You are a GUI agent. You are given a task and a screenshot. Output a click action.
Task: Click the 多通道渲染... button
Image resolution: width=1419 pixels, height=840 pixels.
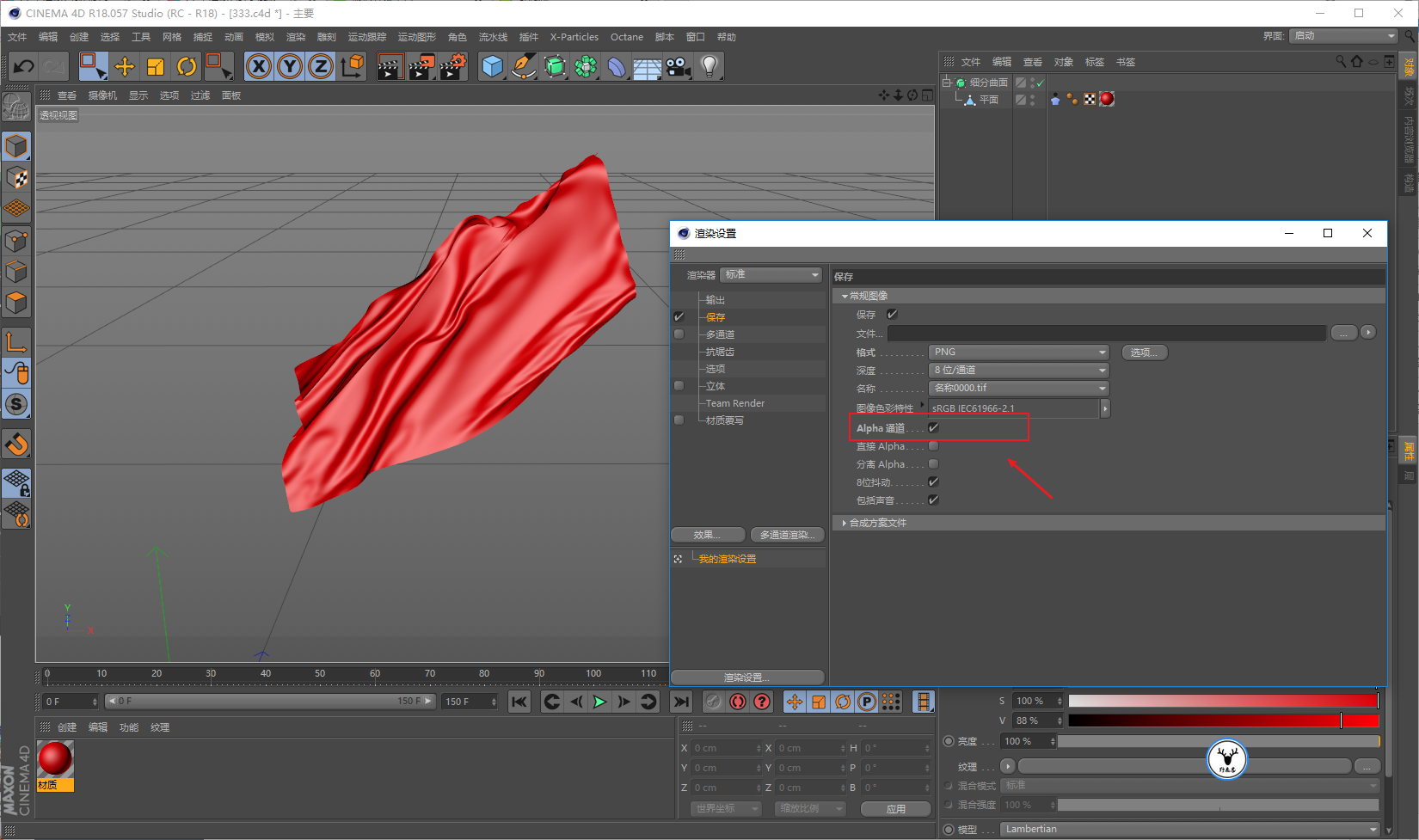click(787, 535)
